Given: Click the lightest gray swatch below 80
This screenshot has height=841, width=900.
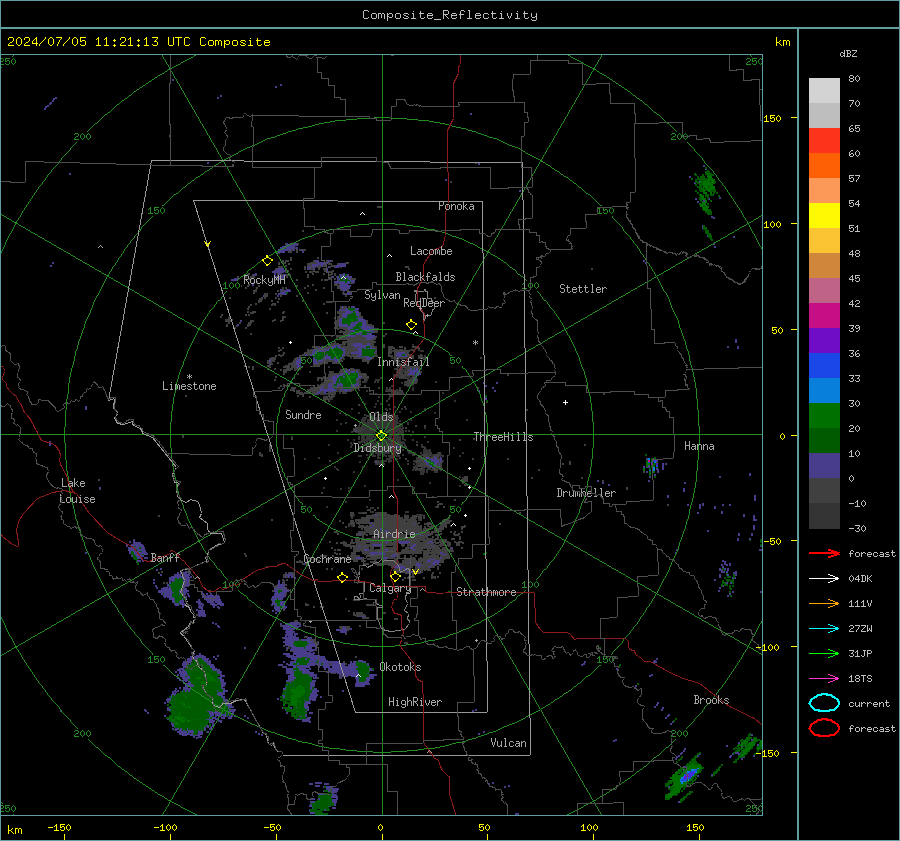Looking at the screenshot, I should click(824, 90).
